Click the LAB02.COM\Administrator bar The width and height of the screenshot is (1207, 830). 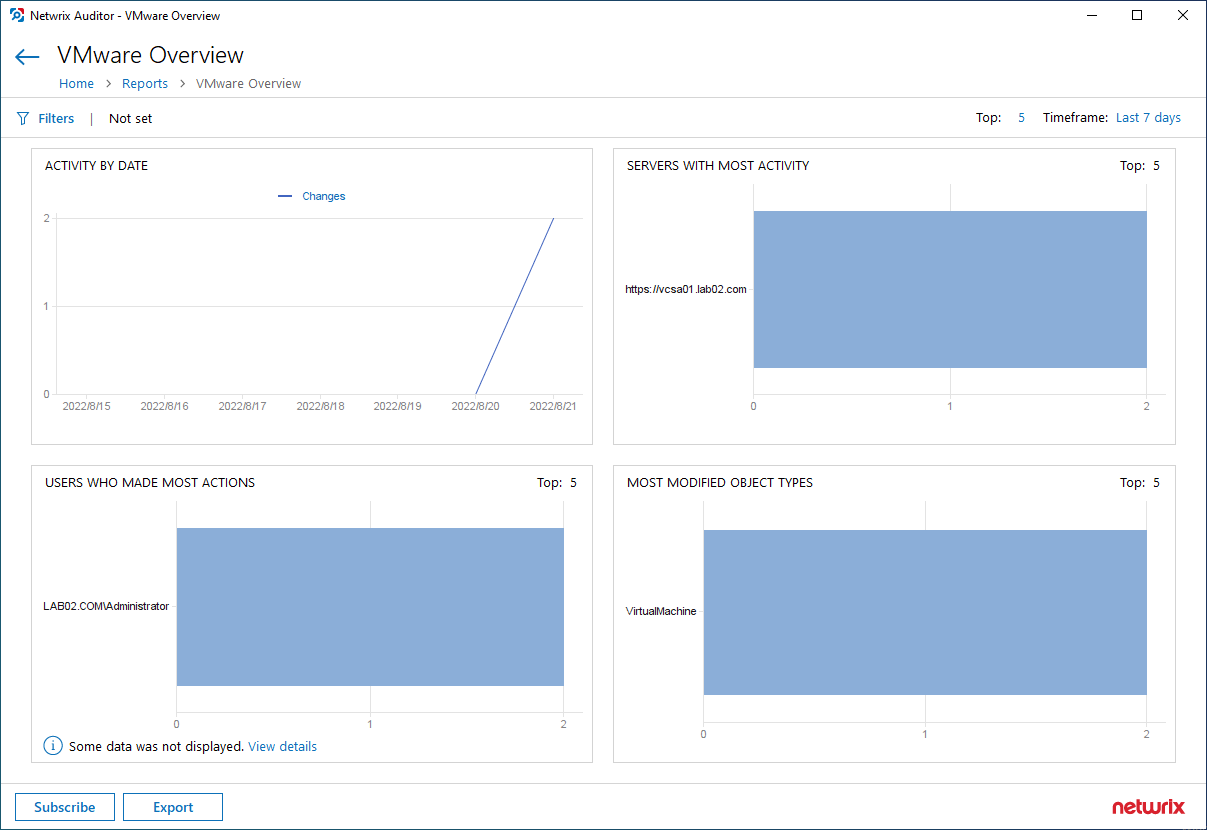370,607
